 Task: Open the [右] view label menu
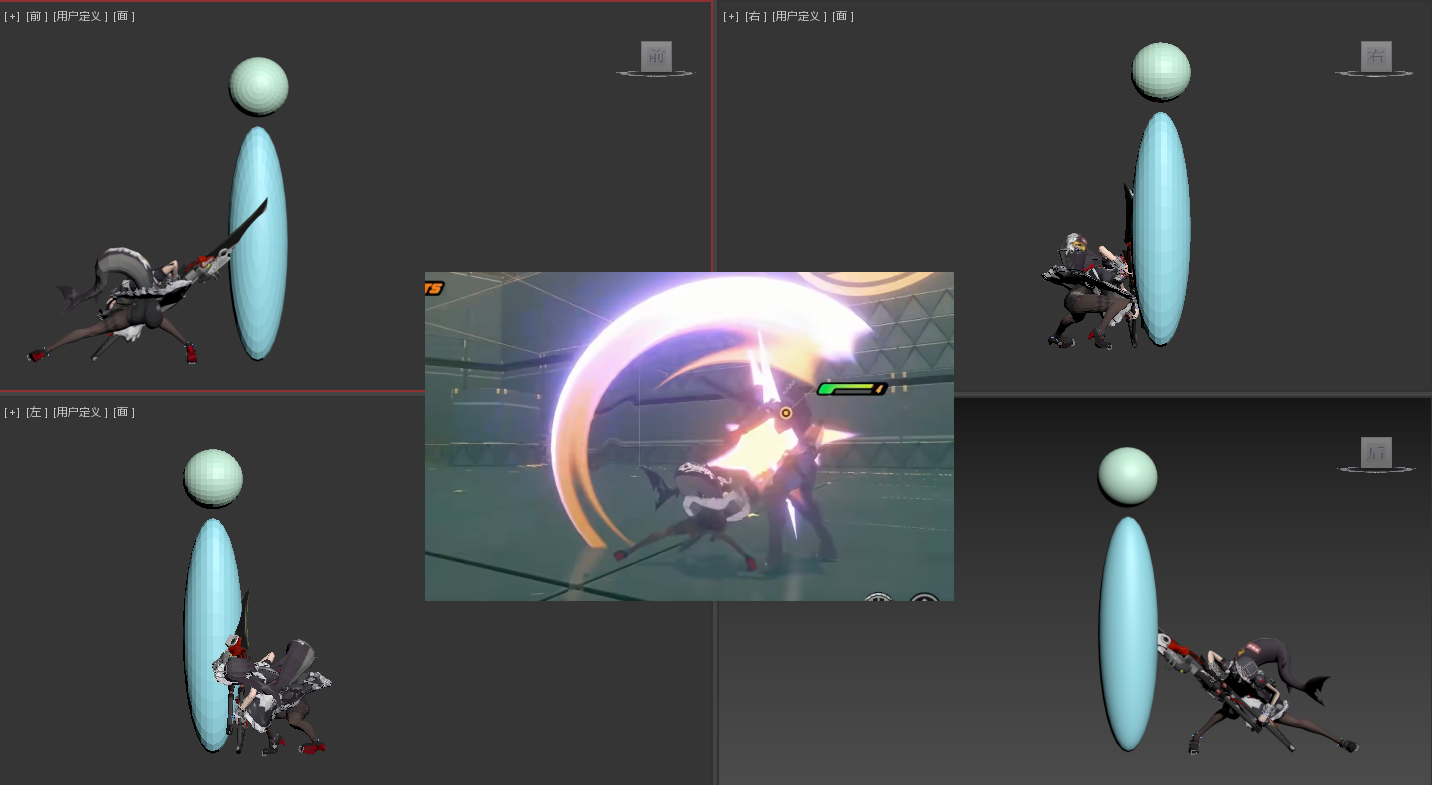756,16
